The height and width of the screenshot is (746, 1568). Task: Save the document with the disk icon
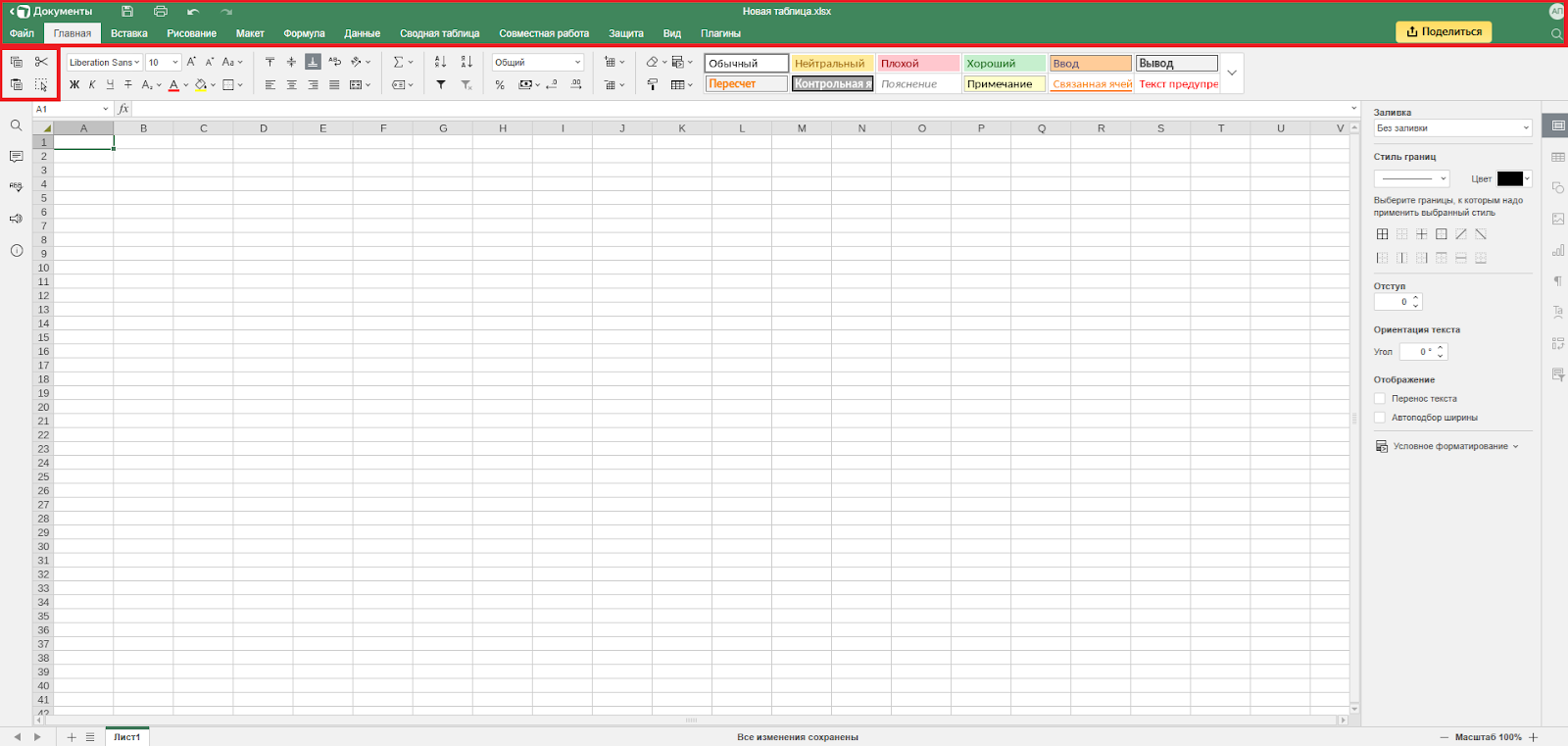(x=127, y=11)
